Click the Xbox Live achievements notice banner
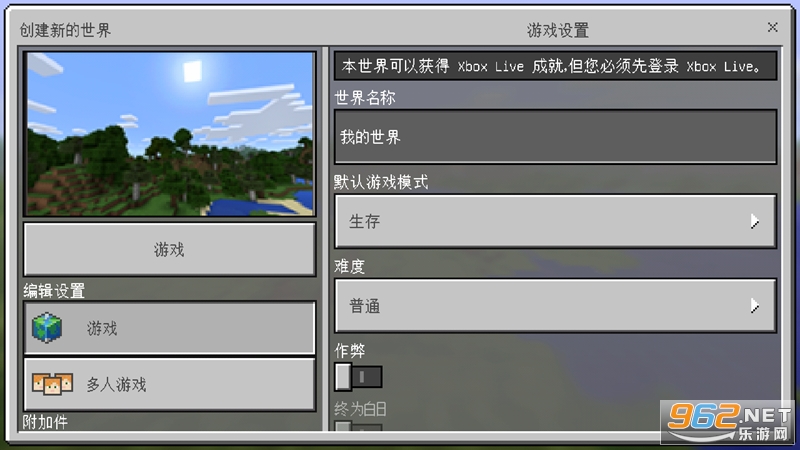800x450 pixels. click(x=556, y=66)
